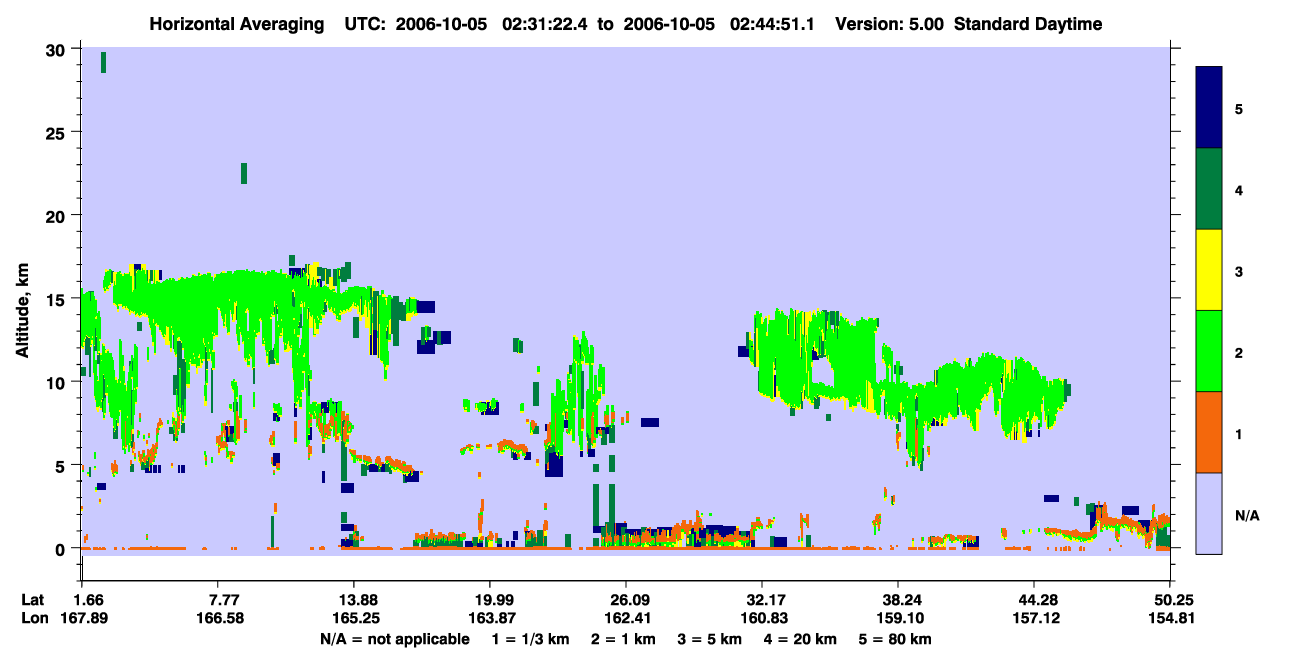The image size is (1300, 667).
Task: Click the colorbar label 3
Action: click(x=1240, y=271)
